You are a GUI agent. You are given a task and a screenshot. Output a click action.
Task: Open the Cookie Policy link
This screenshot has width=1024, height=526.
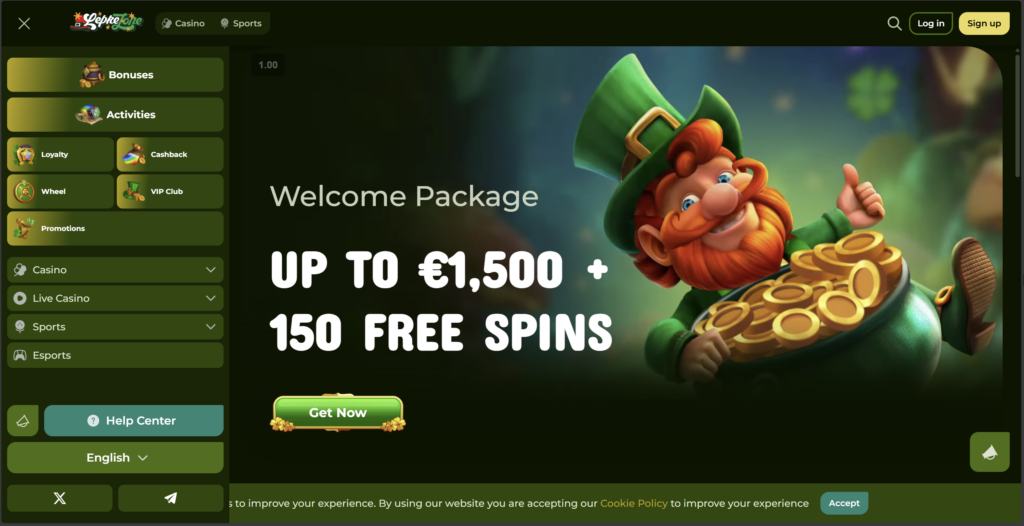[x=633, y=503]
